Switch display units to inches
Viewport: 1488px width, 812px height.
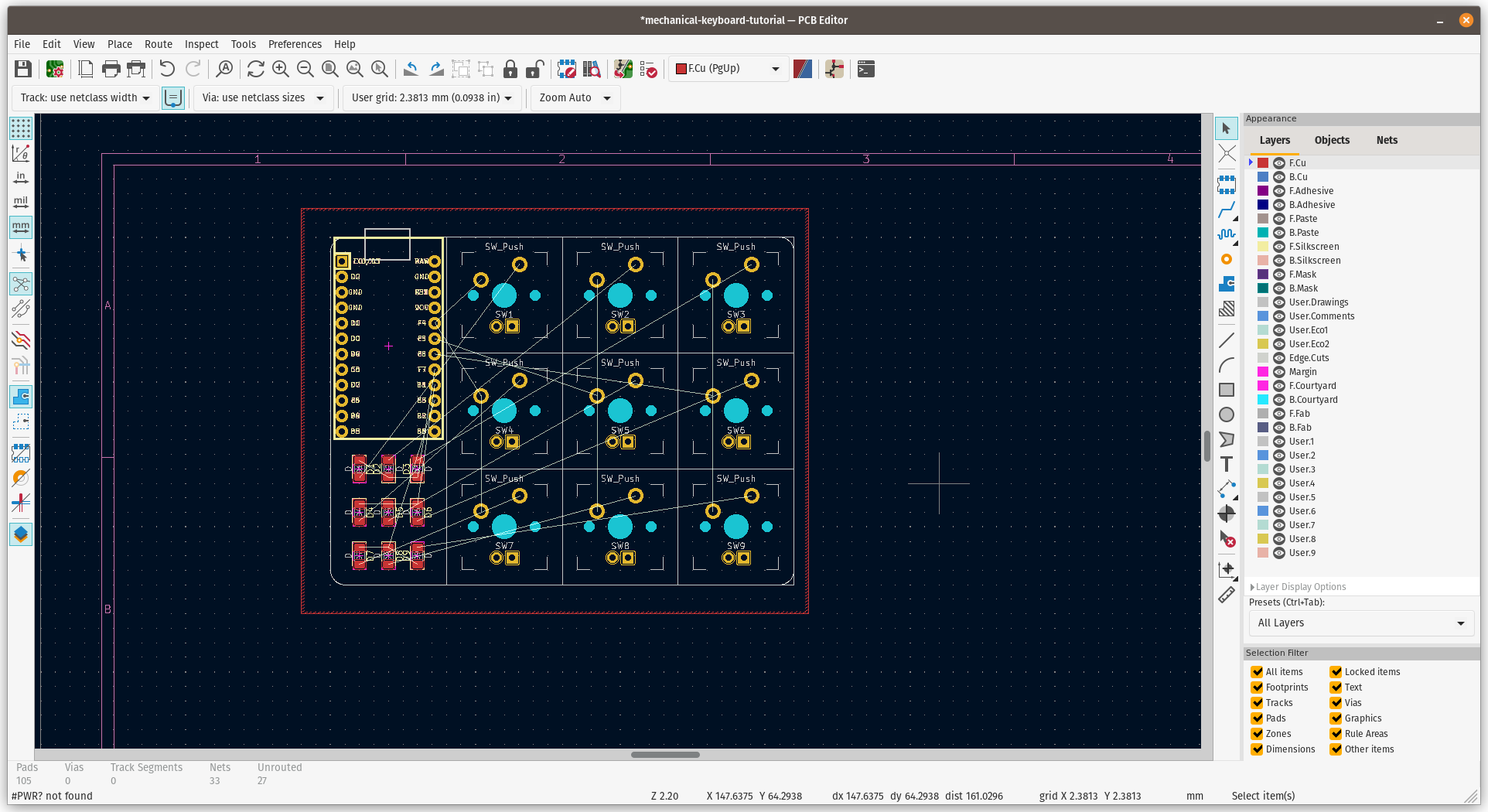pyautogui.click(x=21, y=177)
